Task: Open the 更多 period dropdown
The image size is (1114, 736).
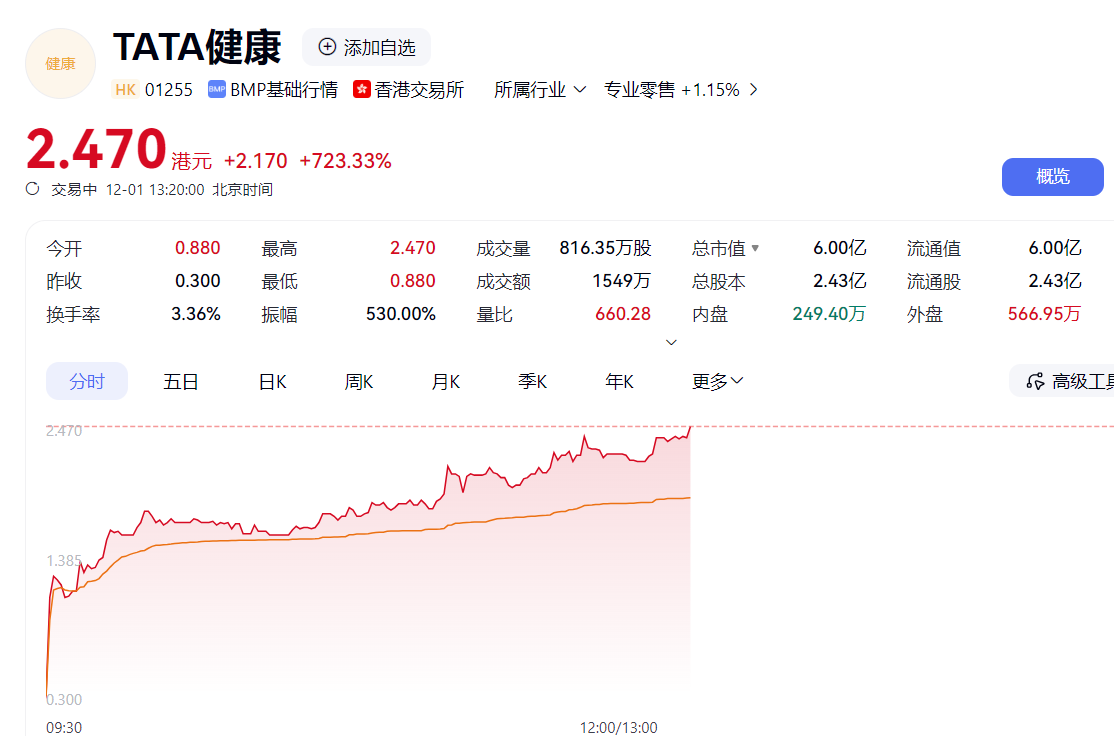Action: coord(718,381)
